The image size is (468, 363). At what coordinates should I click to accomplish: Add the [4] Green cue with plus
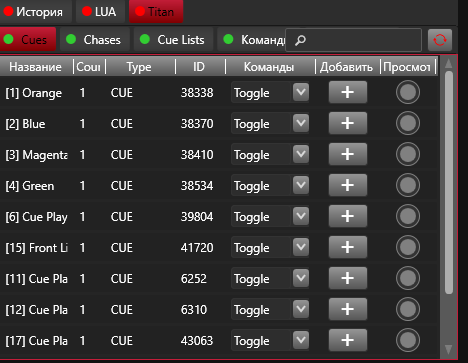click(x=348, y=185)
